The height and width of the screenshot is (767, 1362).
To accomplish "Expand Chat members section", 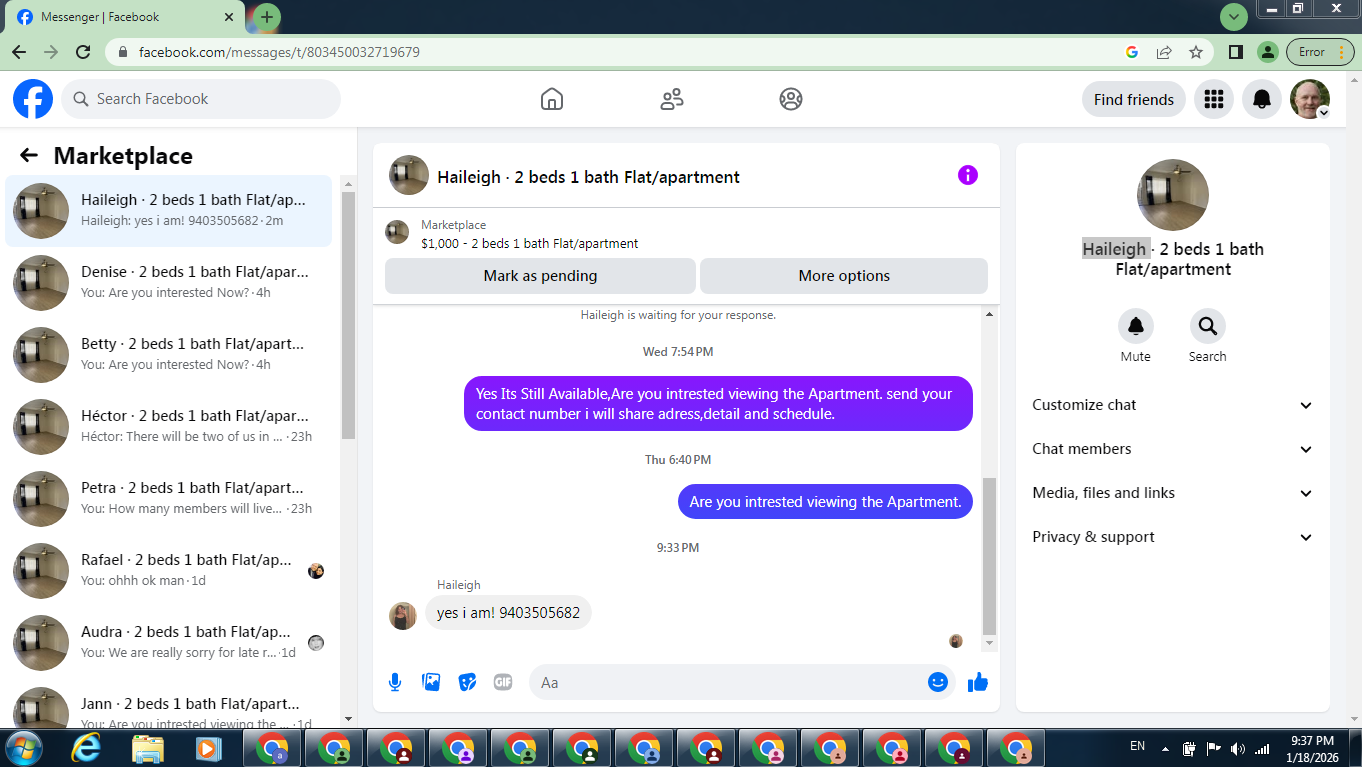I will click(x=1172, y=449).
